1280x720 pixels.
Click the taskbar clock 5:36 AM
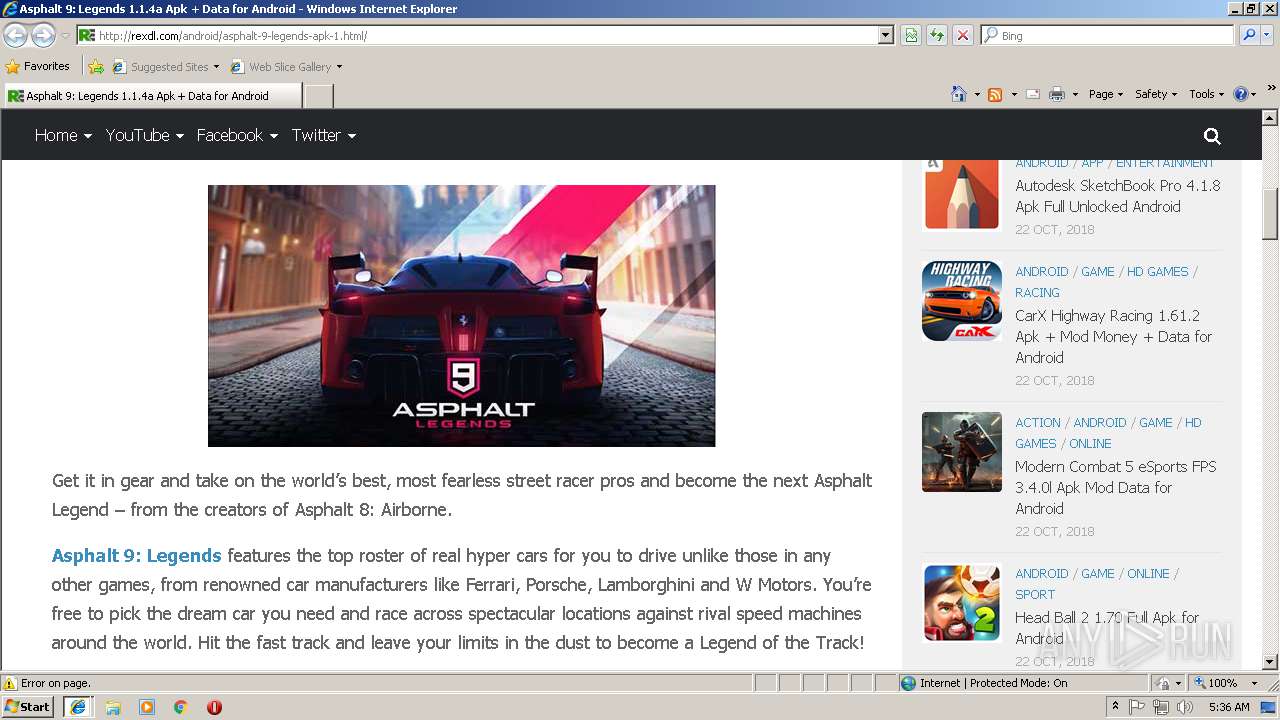click(x=1229, y=707)
